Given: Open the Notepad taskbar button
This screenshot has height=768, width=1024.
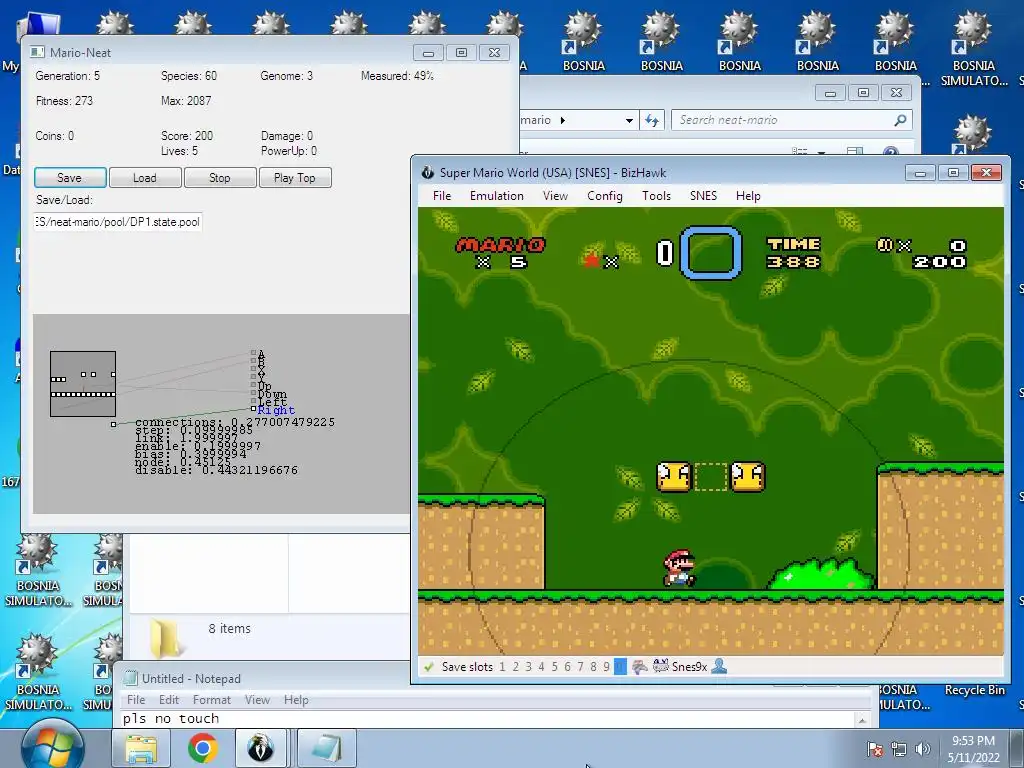Looking at the screenshot, I should [x=327, y=748].
